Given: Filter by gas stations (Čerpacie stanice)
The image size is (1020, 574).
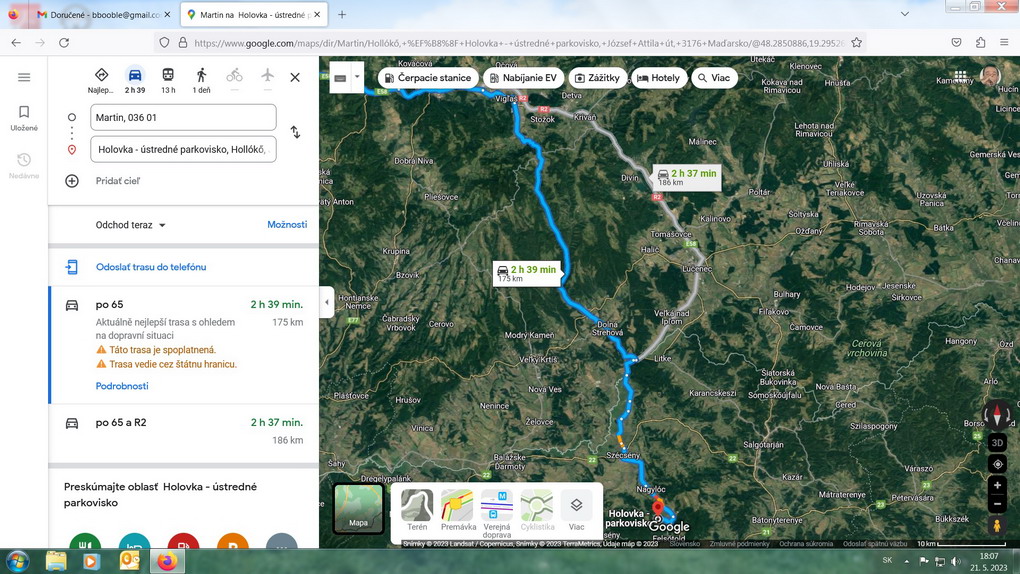Looking at the screenshot, I should tap(428, 77).
